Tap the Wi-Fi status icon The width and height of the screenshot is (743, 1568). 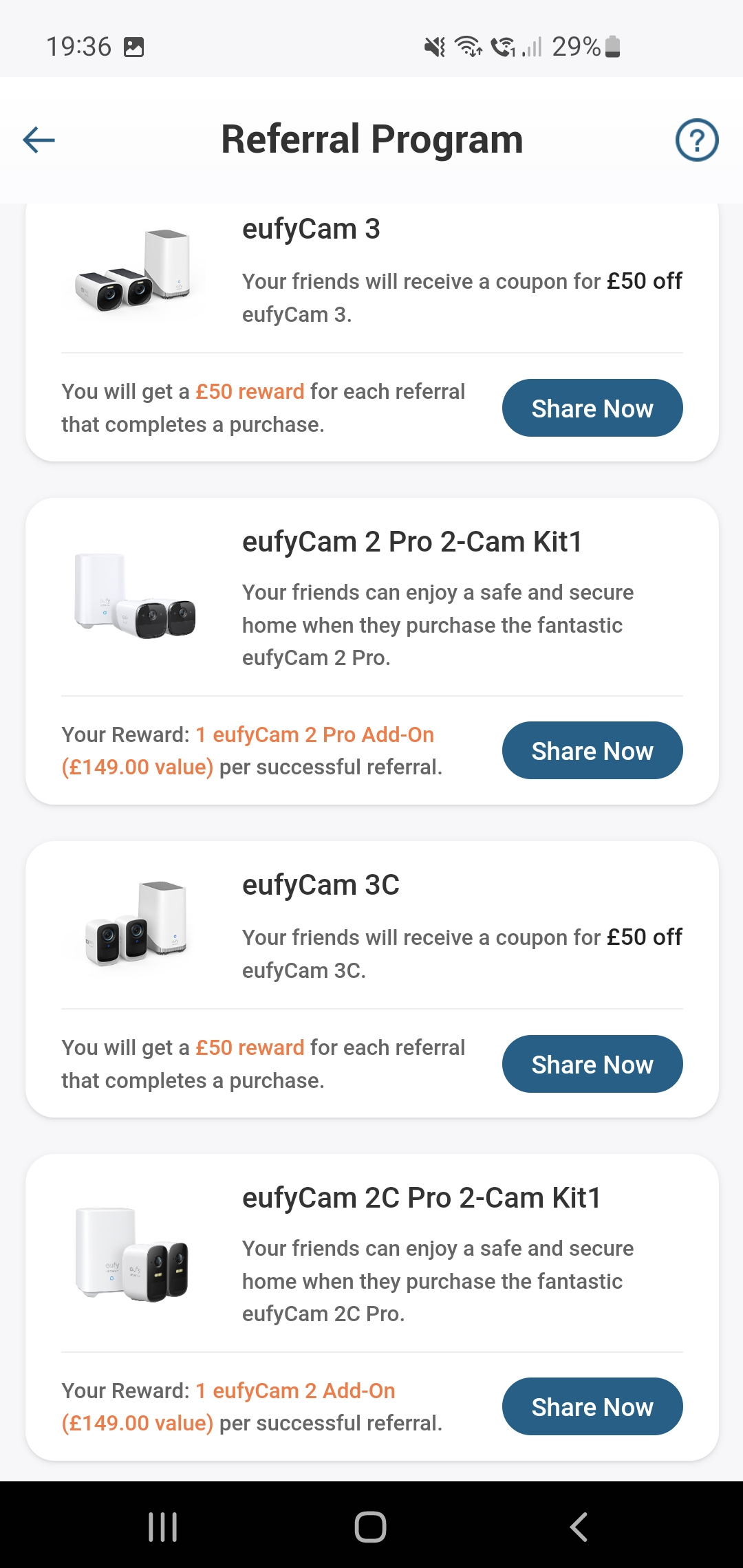[469, 47]
